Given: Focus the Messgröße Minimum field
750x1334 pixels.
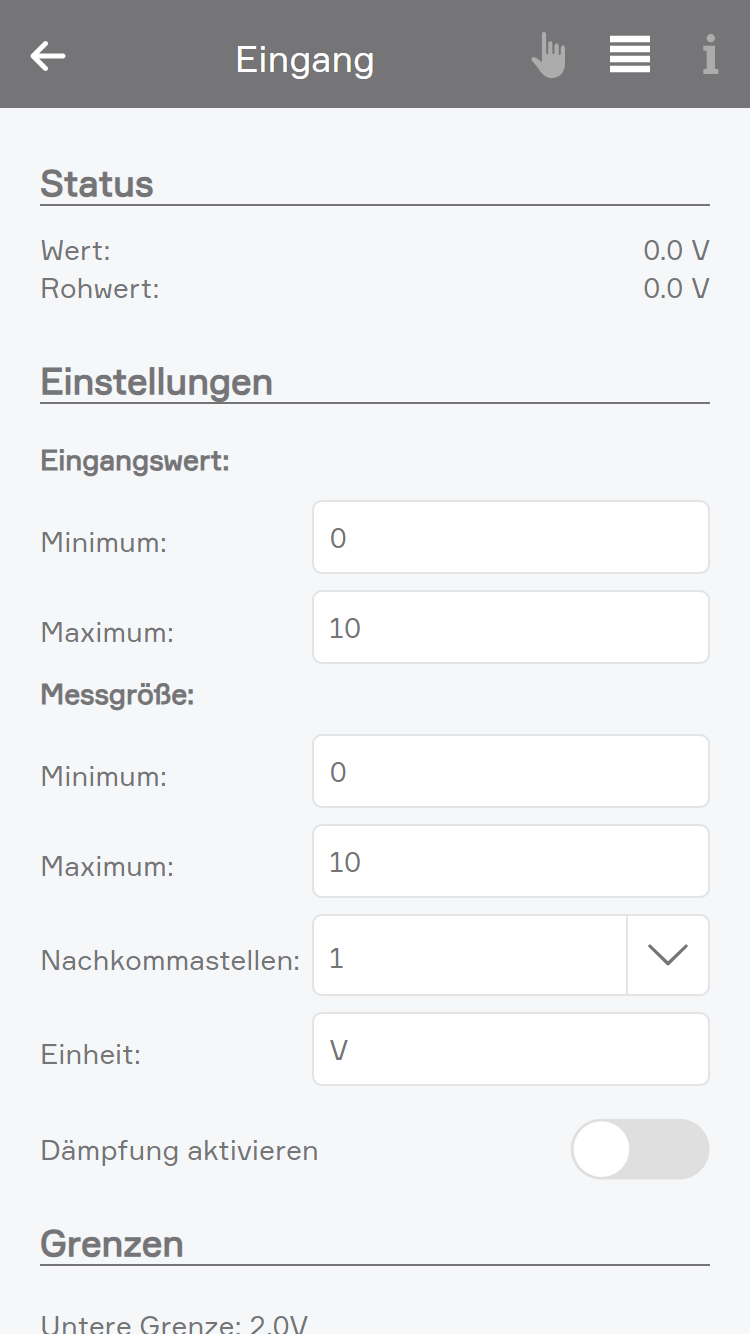Looking at the screenshot, I should click(x=511, y=771).
